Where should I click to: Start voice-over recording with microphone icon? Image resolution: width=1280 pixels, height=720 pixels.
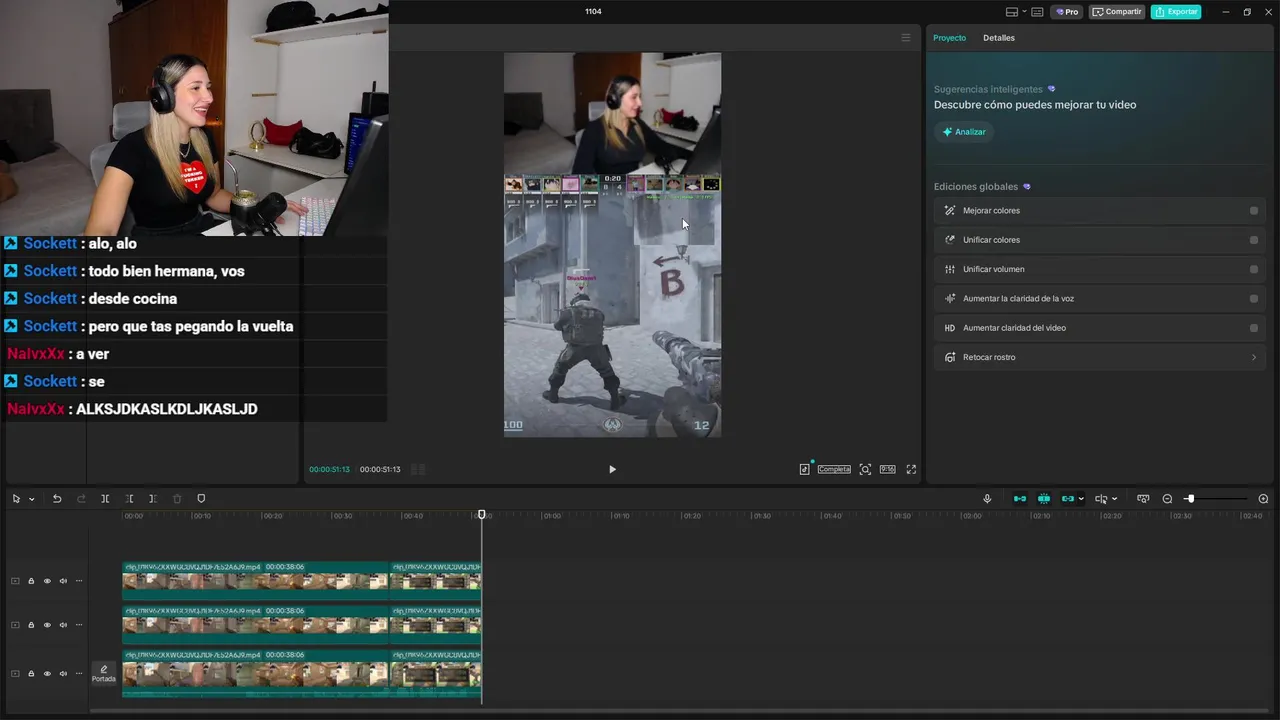pyautogui.click(x=987, y=499)
